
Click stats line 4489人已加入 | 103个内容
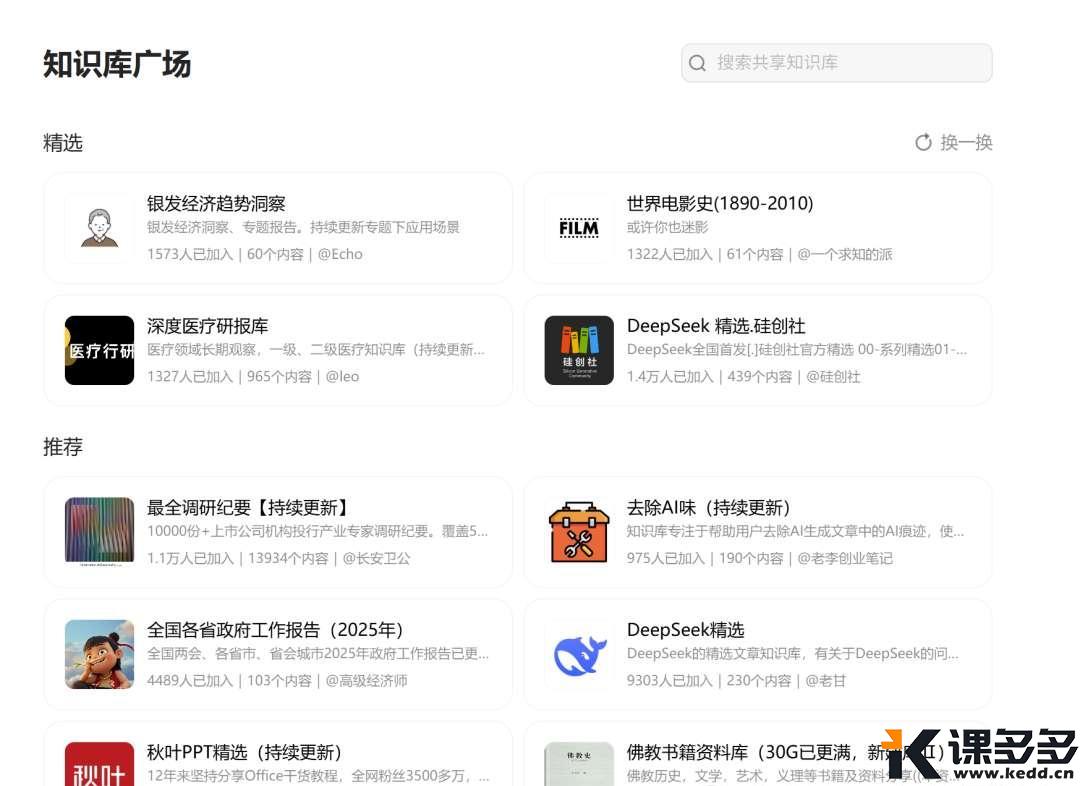coord(277,681)
